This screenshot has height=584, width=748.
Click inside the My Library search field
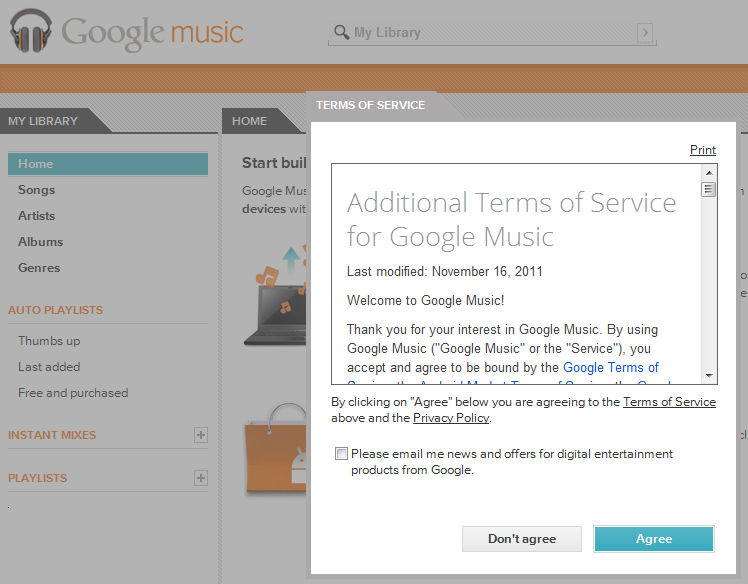point(492,32)
